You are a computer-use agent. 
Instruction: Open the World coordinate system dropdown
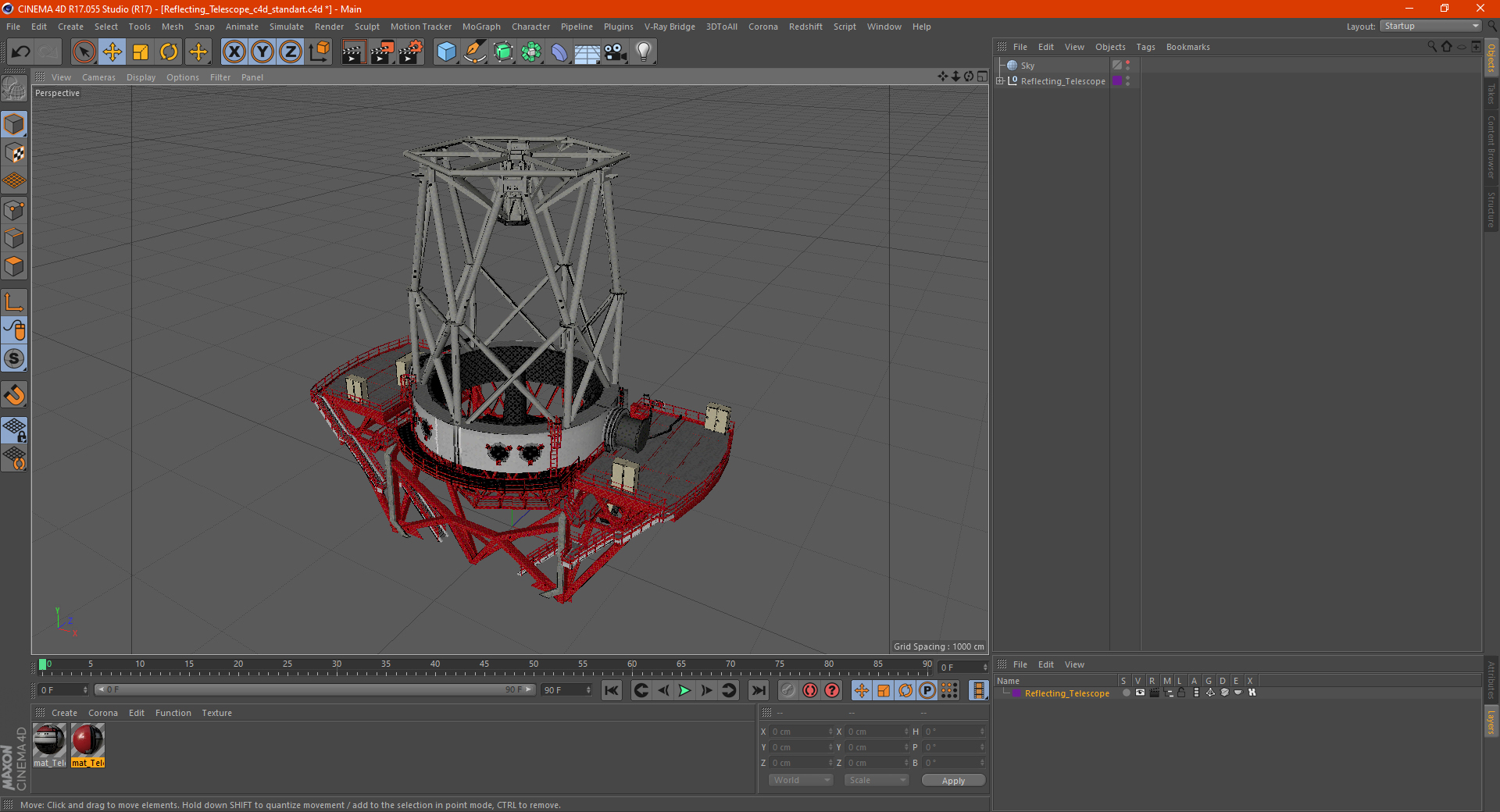pyautogui.click(x=801, y=780)
